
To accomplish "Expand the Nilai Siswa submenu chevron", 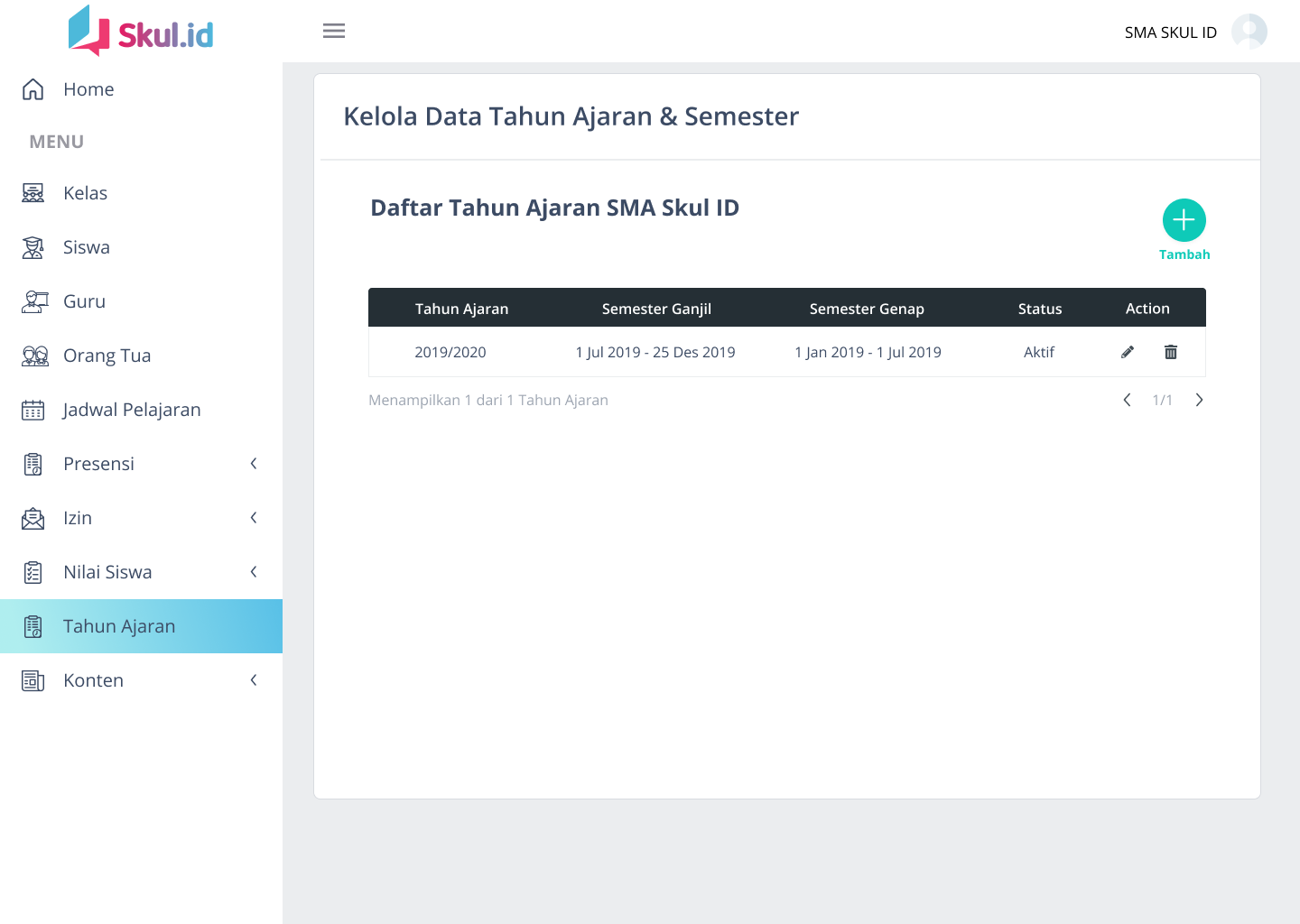I will tap(254, 572).
